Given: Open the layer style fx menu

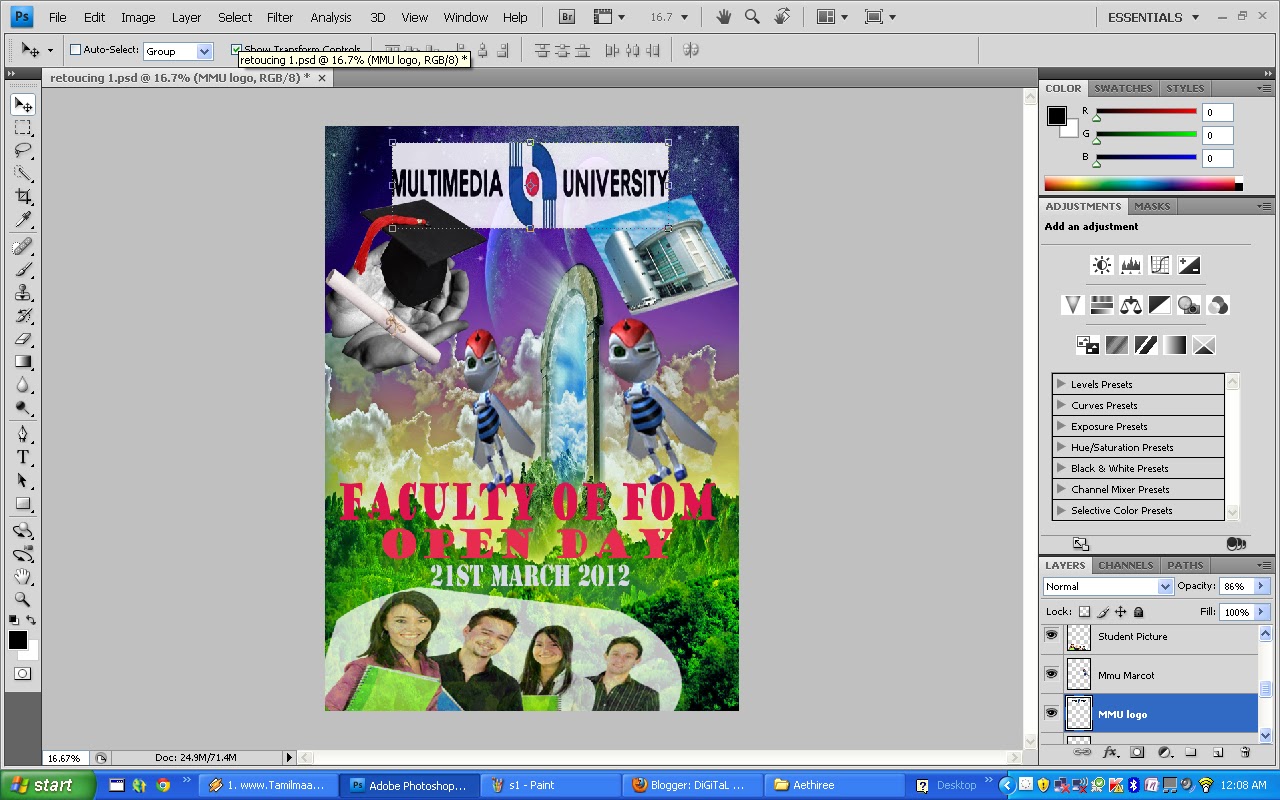Looking at the screenshot, I should click(1110, 752).
